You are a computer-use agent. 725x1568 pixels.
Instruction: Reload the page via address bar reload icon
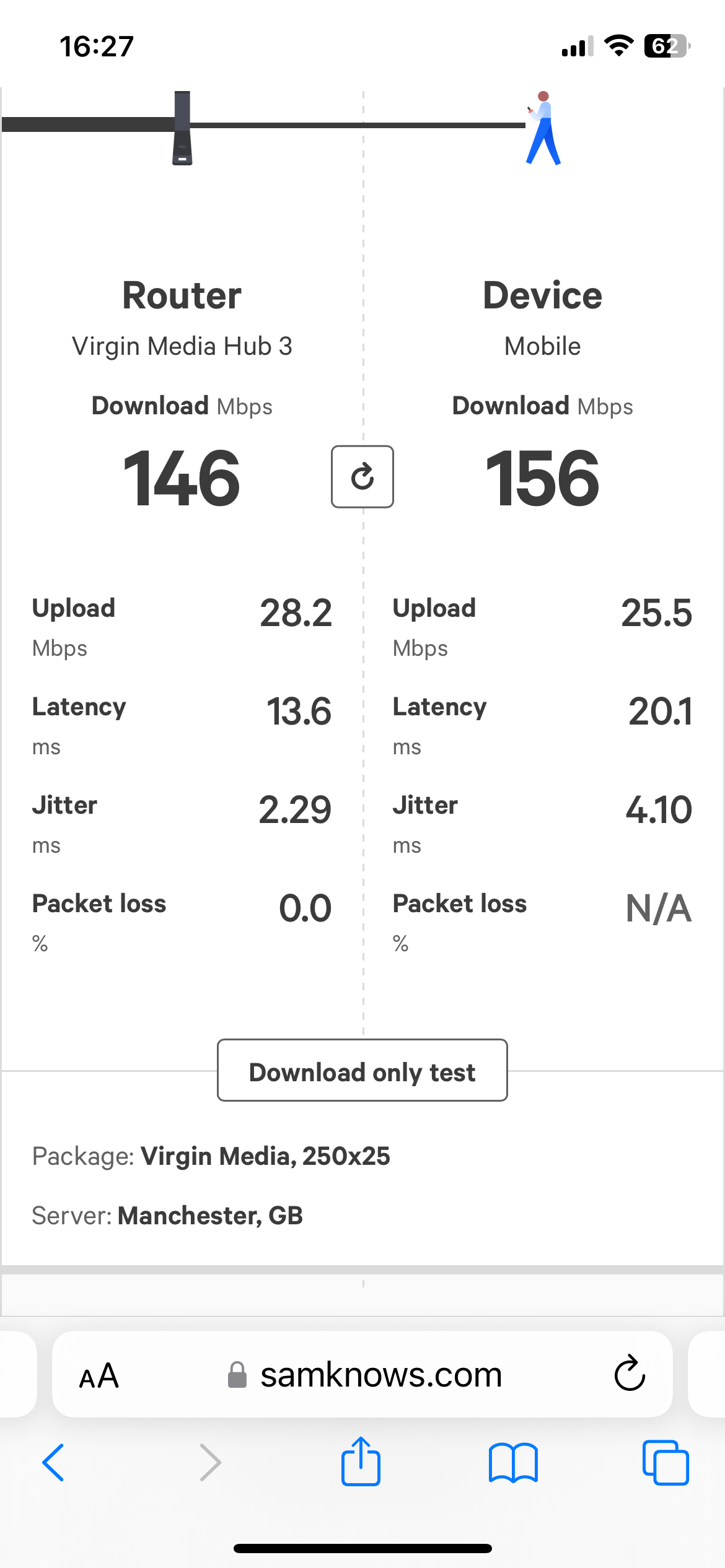click(x=630, y=1374)
